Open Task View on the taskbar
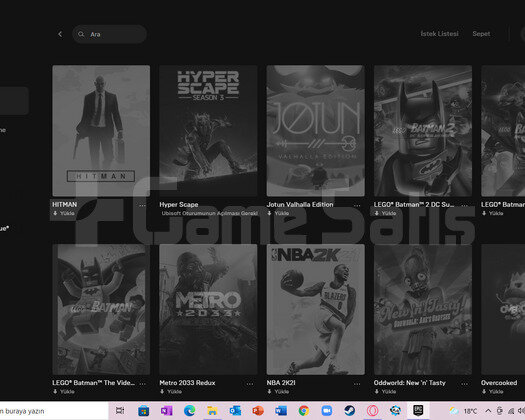The width and height of the screenshot is (525, 420). [x=120, y=411]
